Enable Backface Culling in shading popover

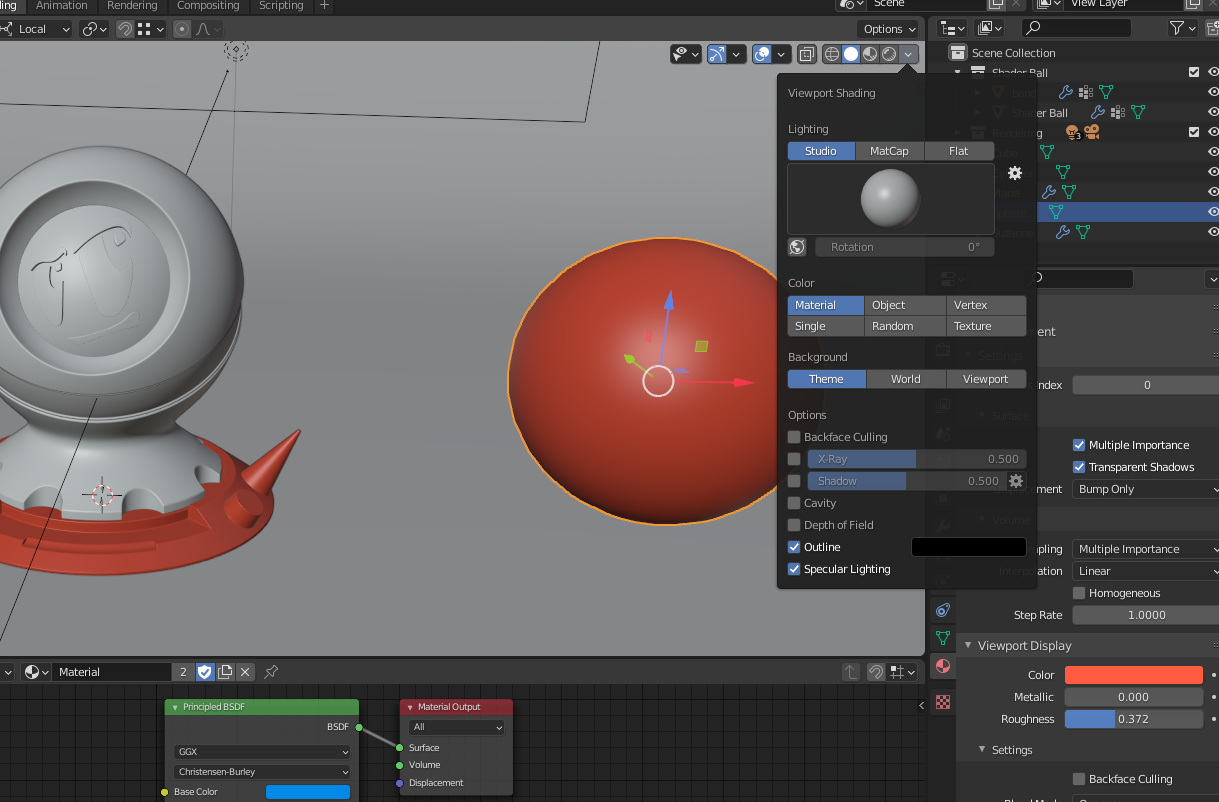(794, 437)
